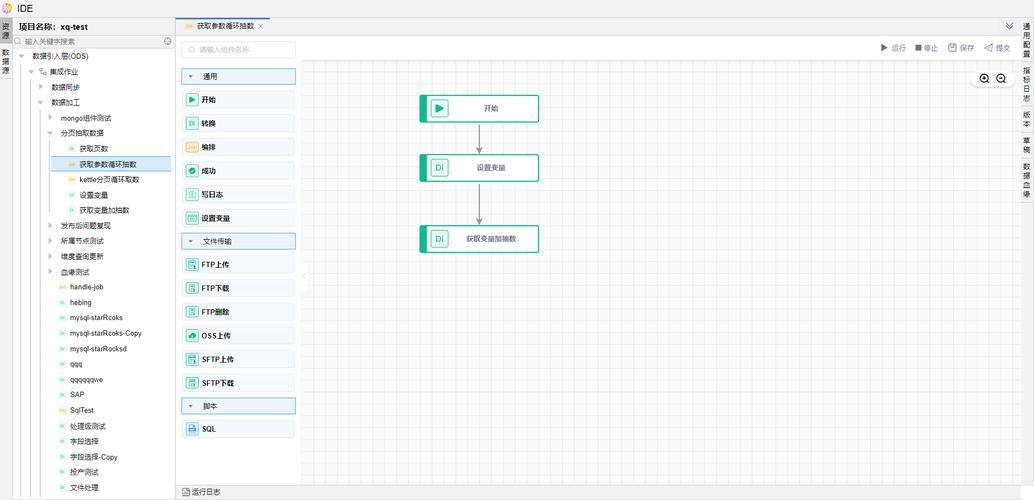
Task: Click the play icon on 开始 node
Action: tap(439, 108)
